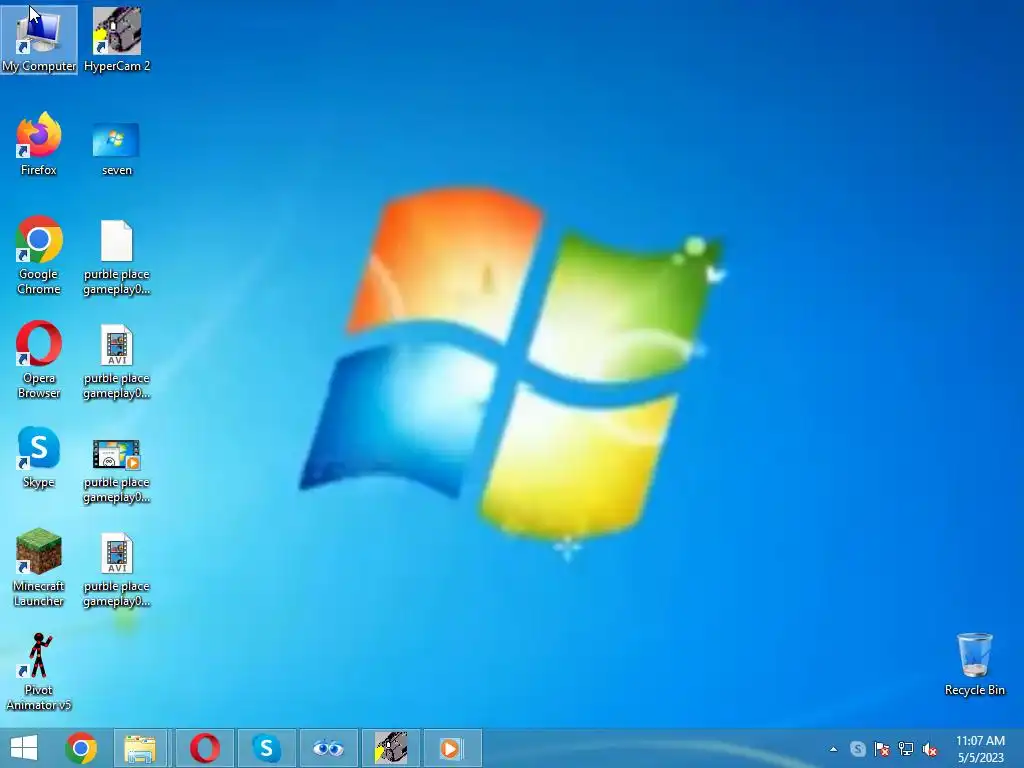1024x768 pixels.
Task: Launch Opera from the taskbar
Action: point(204,748)
